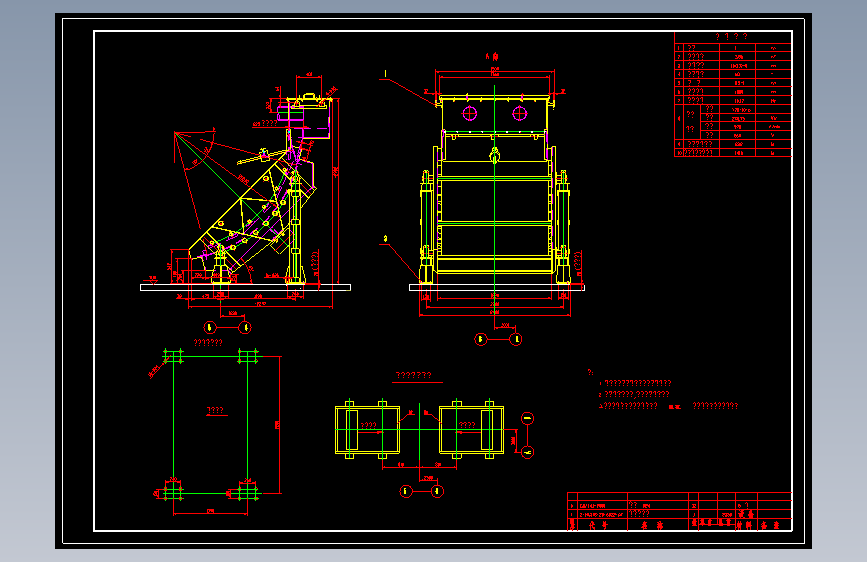The height and width of the screenshot is (562, 867).
Task: Select the ground baseplate under the front view
Action: point(497,288)
